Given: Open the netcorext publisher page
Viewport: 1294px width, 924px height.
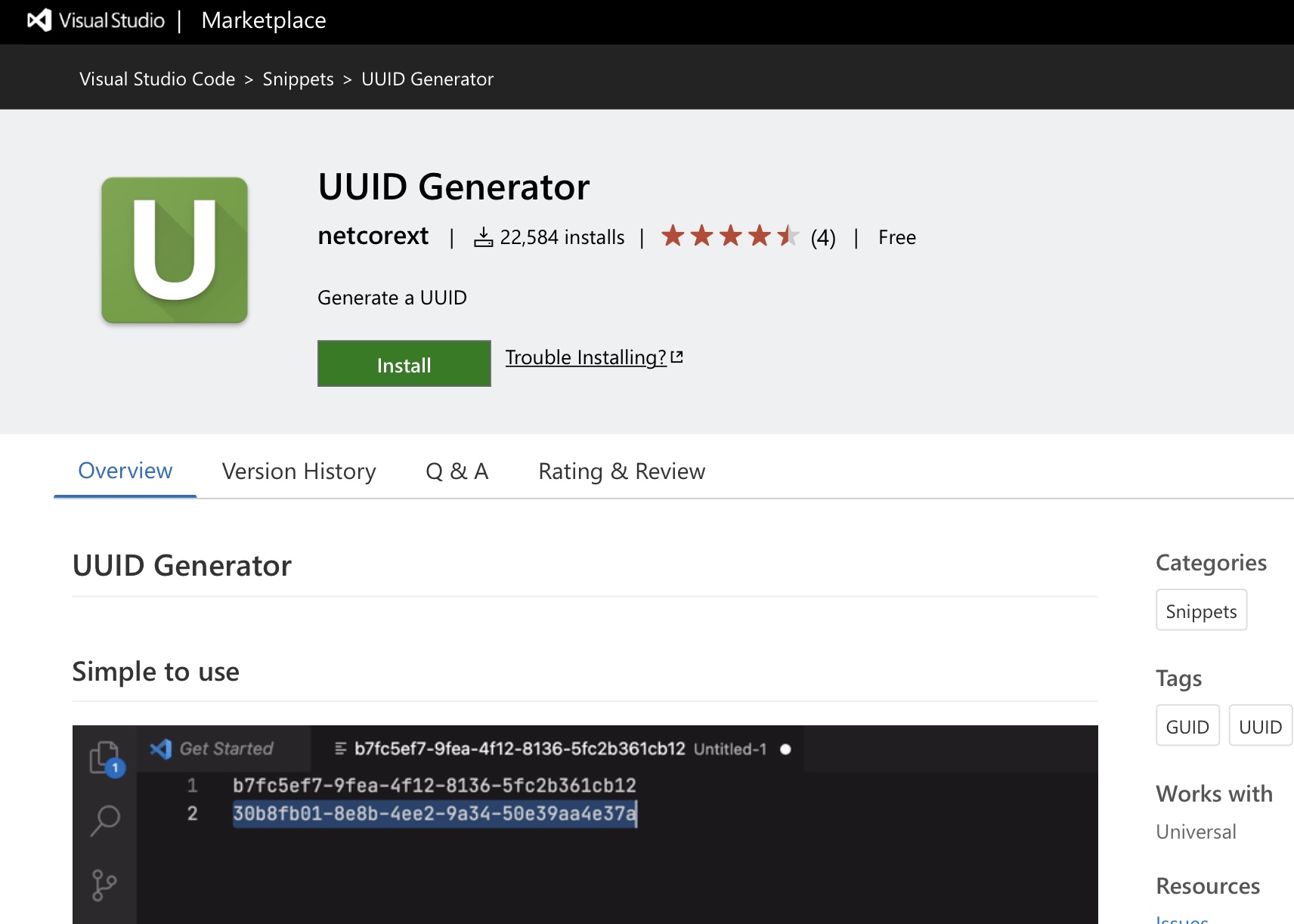Looking at the screenshot, I should pos(373,236).
